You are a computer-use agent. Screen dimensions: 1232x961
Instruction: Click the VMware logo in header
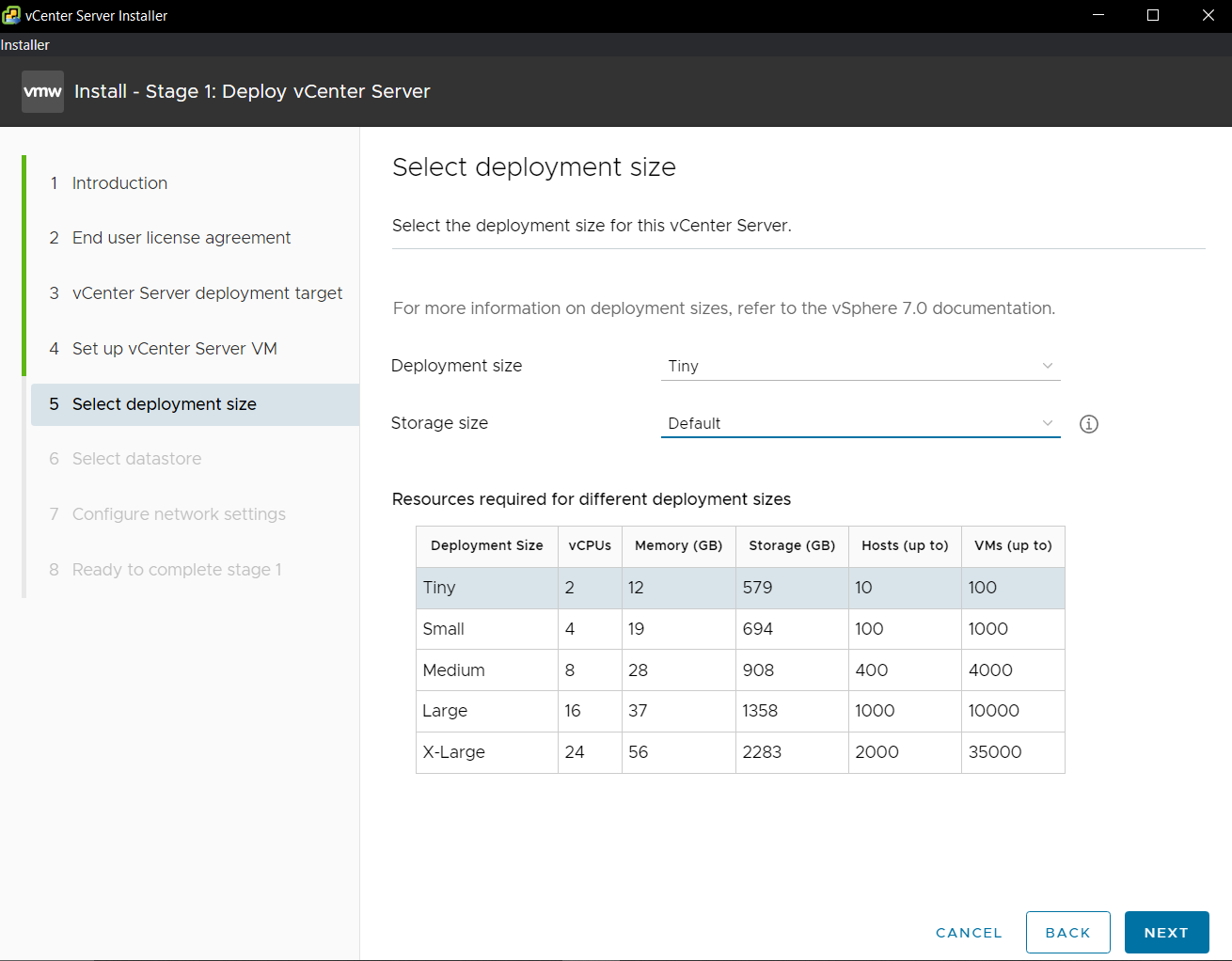tap(42, 91)
